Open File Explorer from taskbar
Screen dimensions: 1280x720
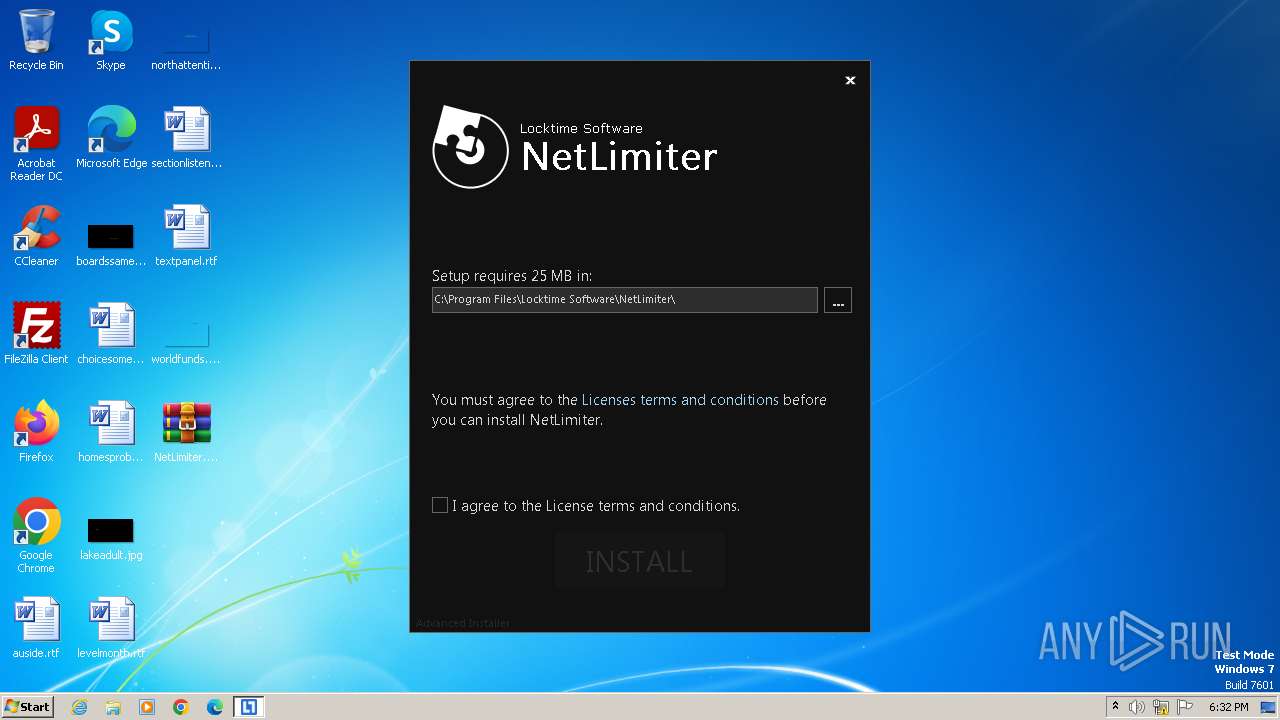[113, 707]
